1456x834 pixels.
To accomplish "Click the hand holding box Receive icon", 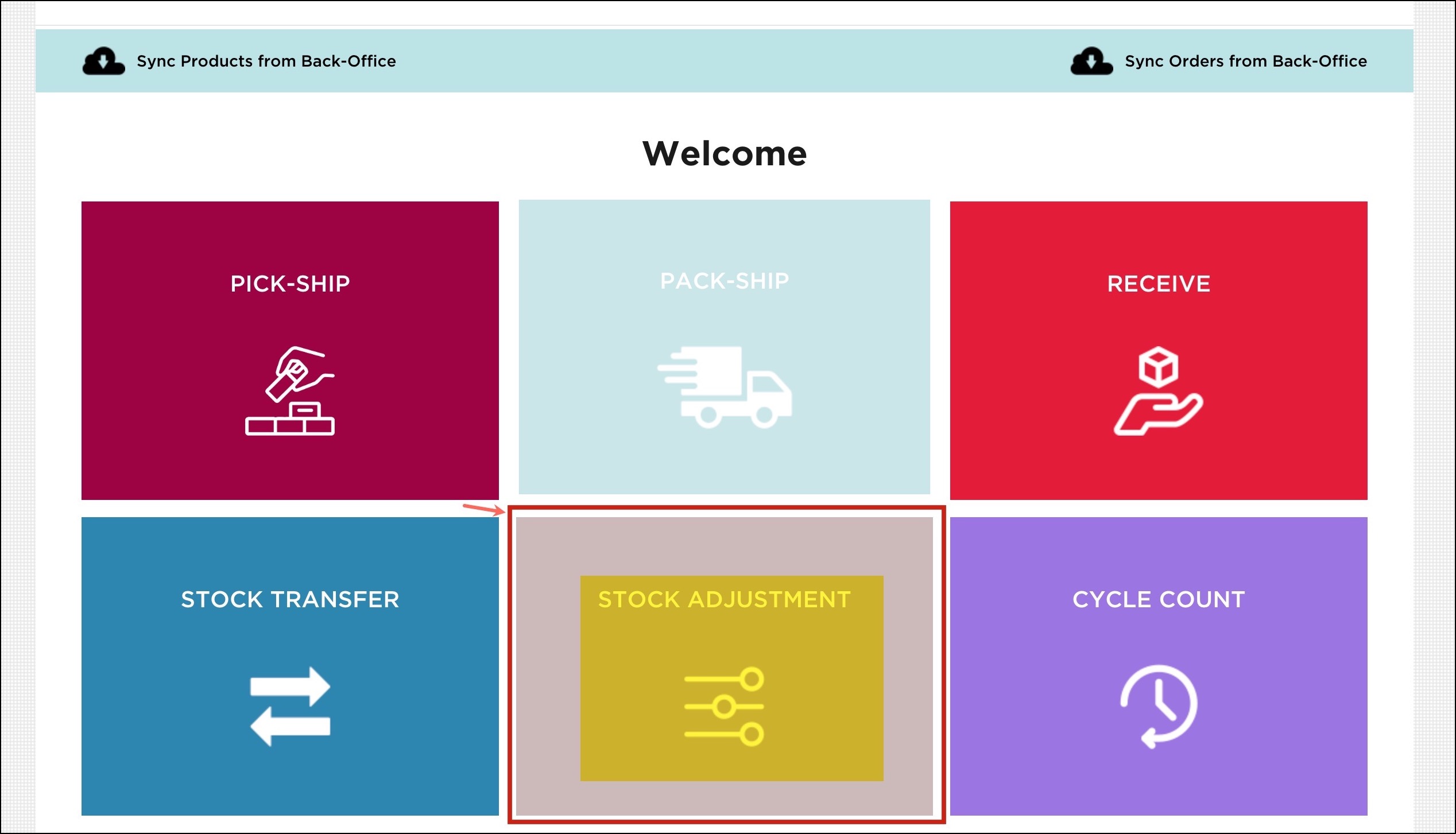I will point(1158,391).
